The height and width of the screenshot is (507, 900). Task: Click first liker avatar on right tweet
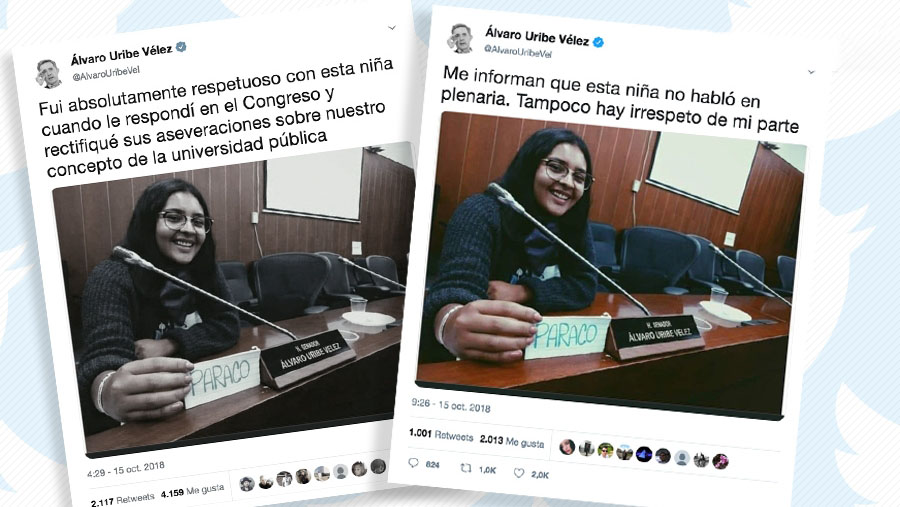coord(567,447)
